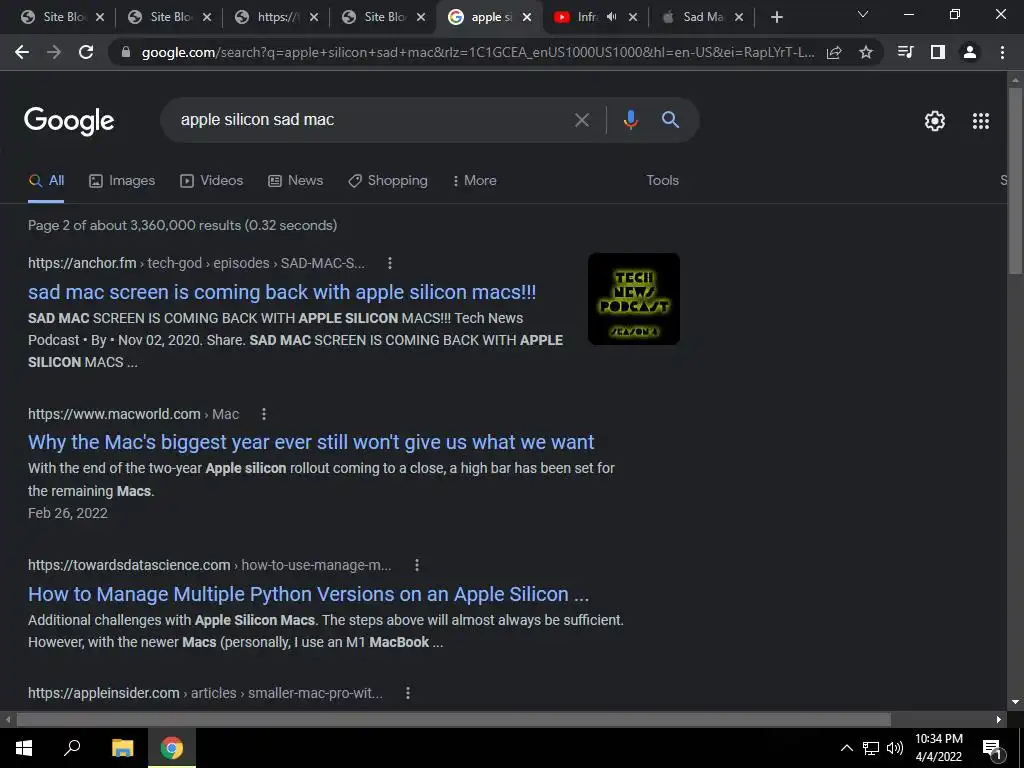Open taskbar volume control icon
The image size is (1024, 768).
(x=895, y=748)
